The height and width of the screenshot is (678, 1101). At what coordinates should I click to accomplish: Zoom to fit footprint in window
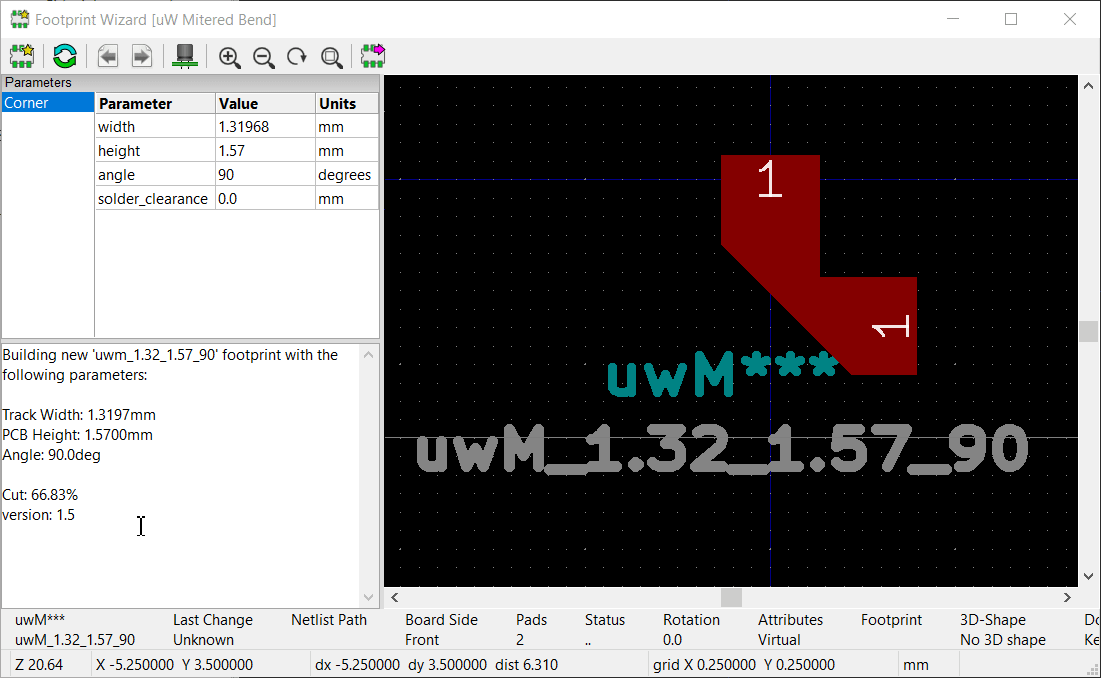click(331, 57)
